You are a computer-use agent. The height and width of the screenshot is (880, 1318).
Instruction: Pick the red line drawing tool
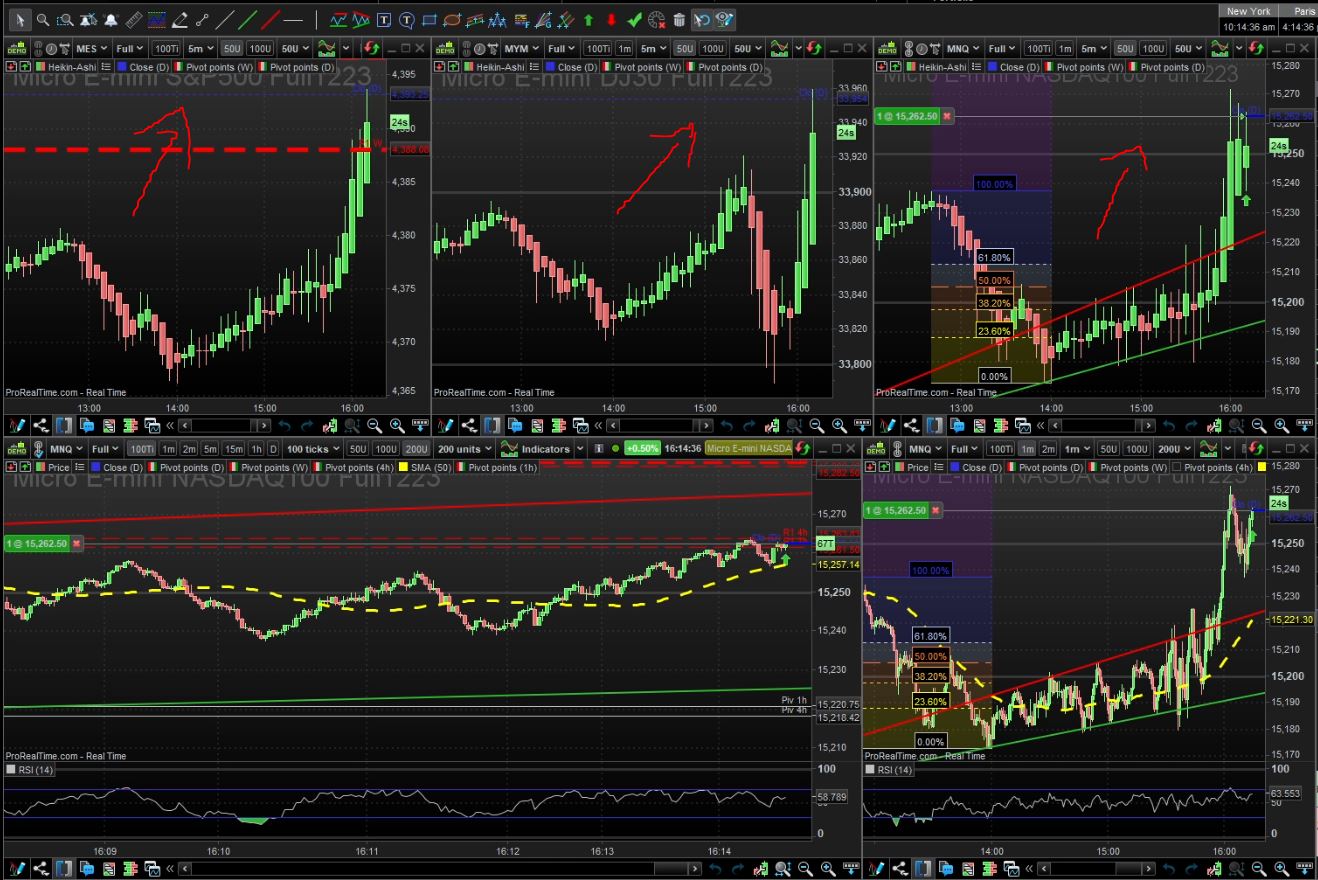[270, 19]
